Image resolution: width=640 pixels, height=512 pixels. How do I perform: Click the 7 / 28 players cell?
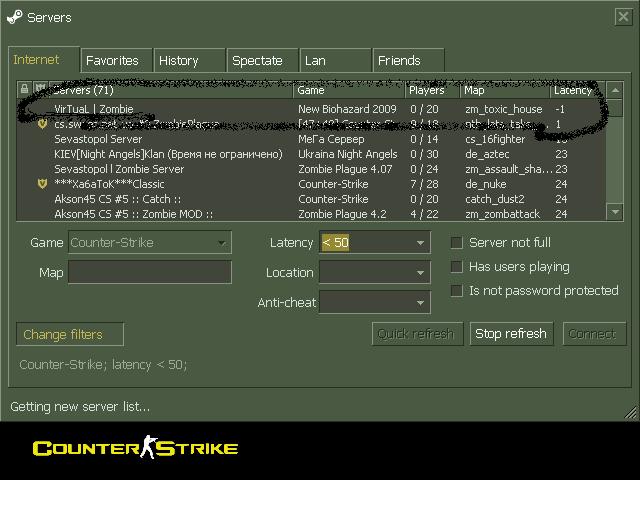(424, 184)
